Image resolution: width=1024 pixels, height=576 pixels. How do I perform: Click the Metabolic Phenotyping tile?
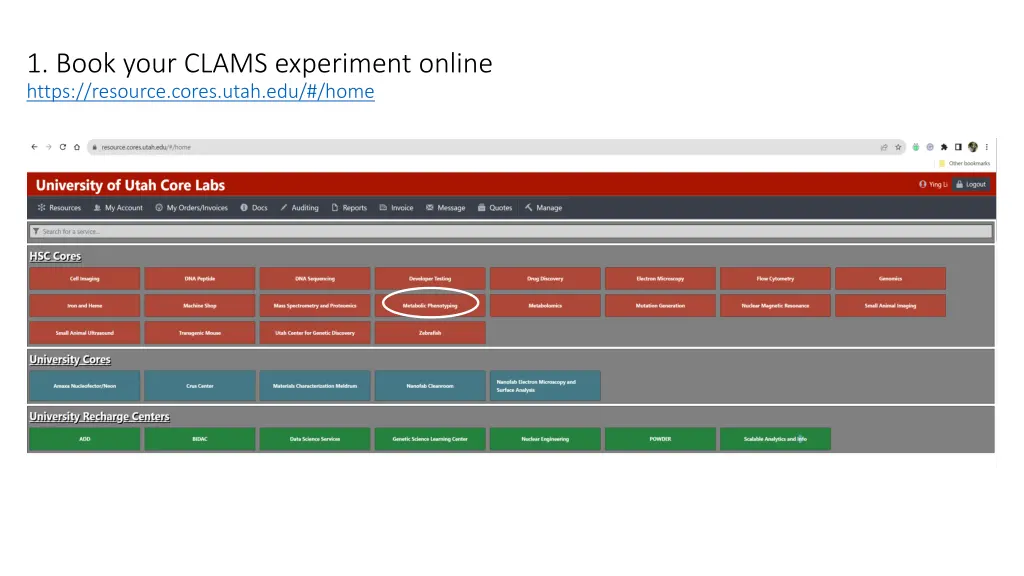click(429, 305)
